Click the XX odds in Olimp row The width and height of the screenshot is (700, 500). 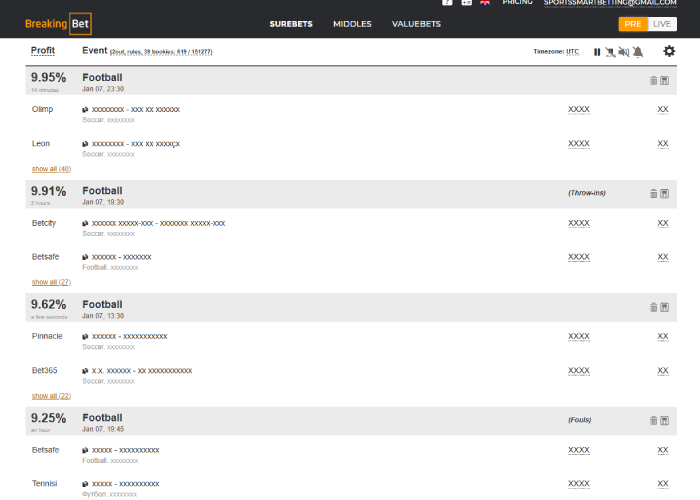click(x=663, y=109)
